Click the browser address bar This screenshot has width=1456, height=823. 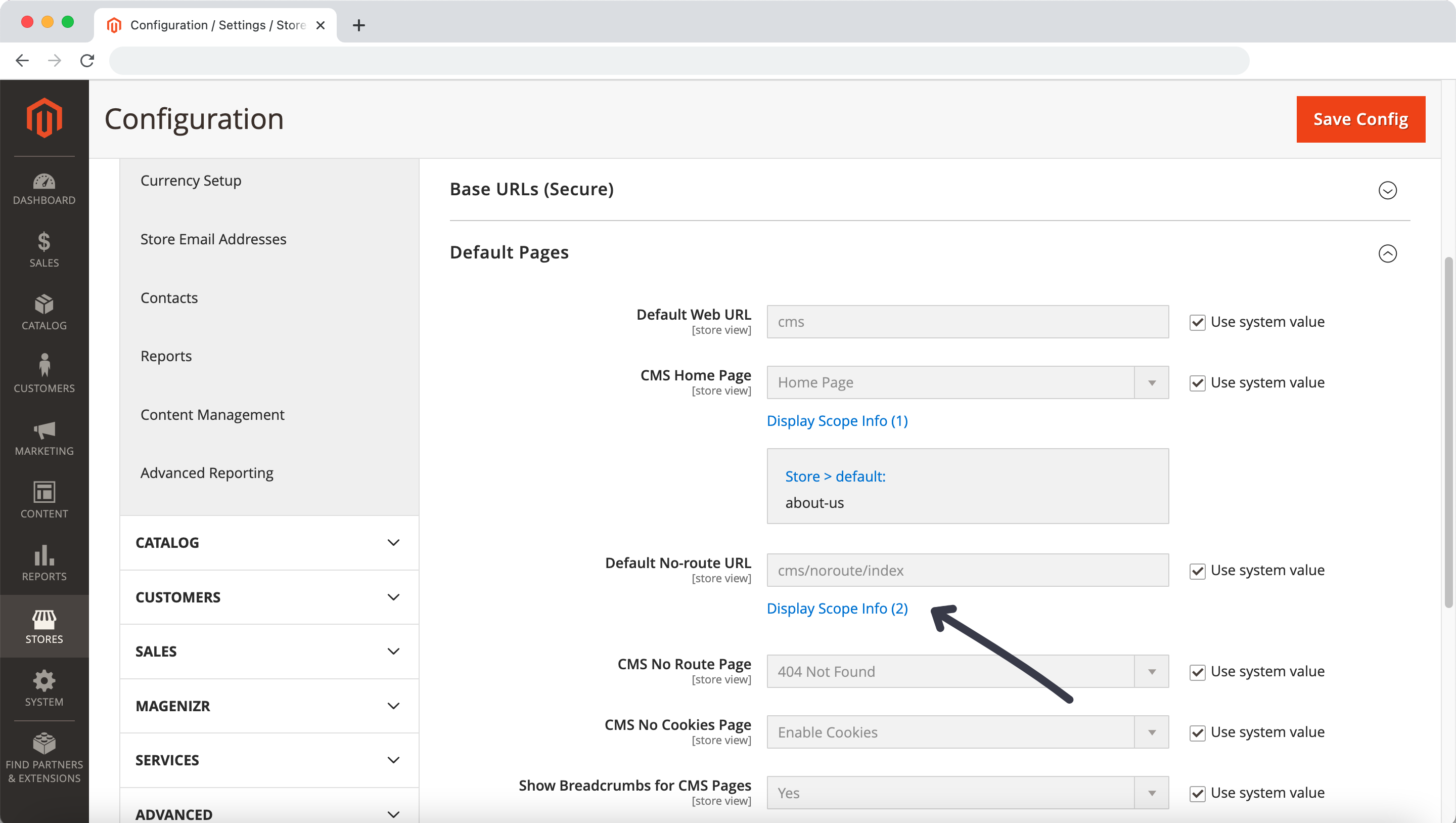coord(678,61)
